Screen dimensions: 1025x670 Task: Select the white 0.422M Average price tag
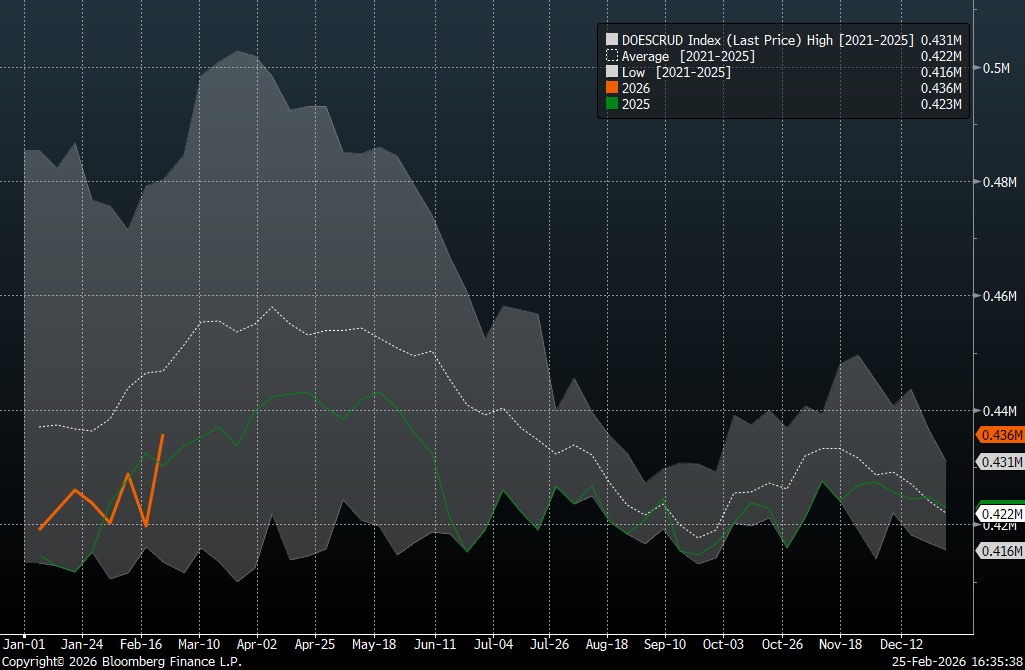tap(999, 514)
